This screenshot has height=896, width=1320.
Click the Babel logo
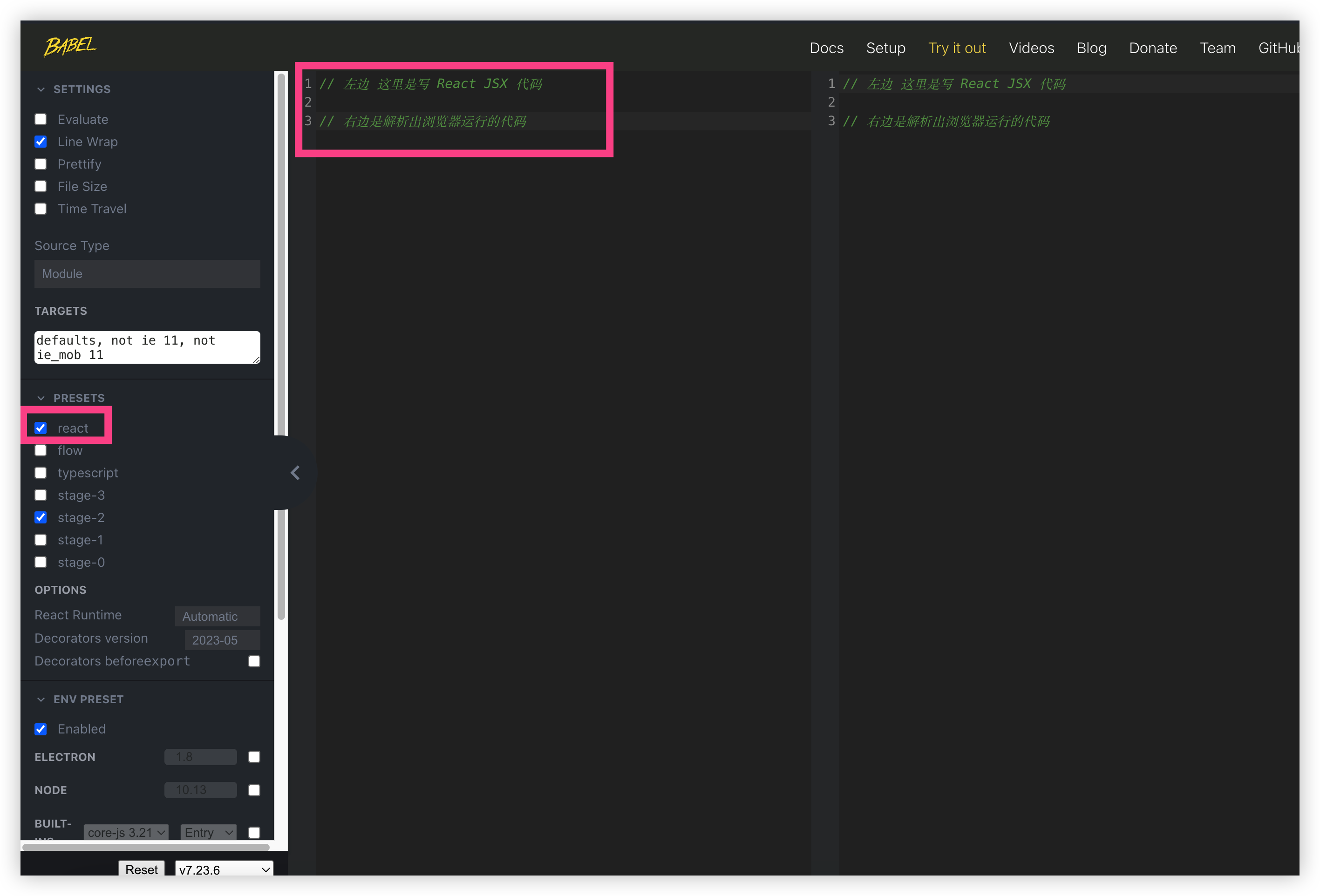[x=69, y=46]
